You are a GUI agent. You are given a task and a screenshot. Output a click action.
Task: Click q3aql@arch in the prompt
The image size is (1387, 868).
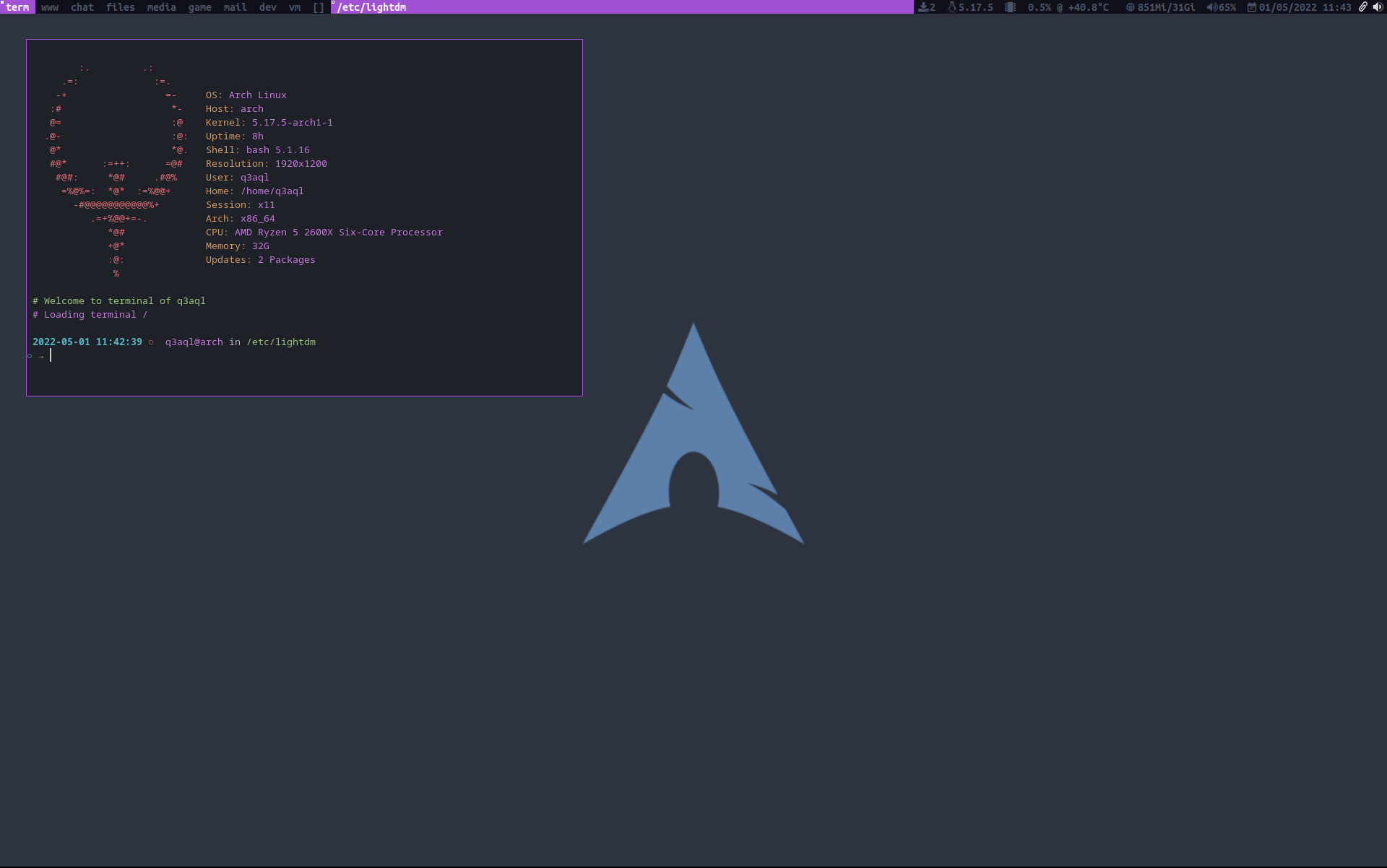pyautogui.click(x=194, y=342)
